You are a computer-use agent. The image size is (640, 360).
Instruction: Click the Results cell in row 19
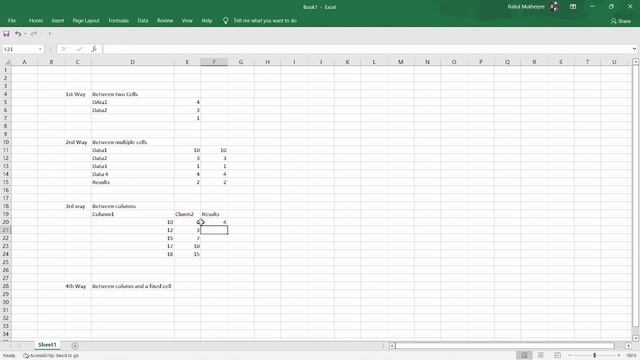pos(214,214)
